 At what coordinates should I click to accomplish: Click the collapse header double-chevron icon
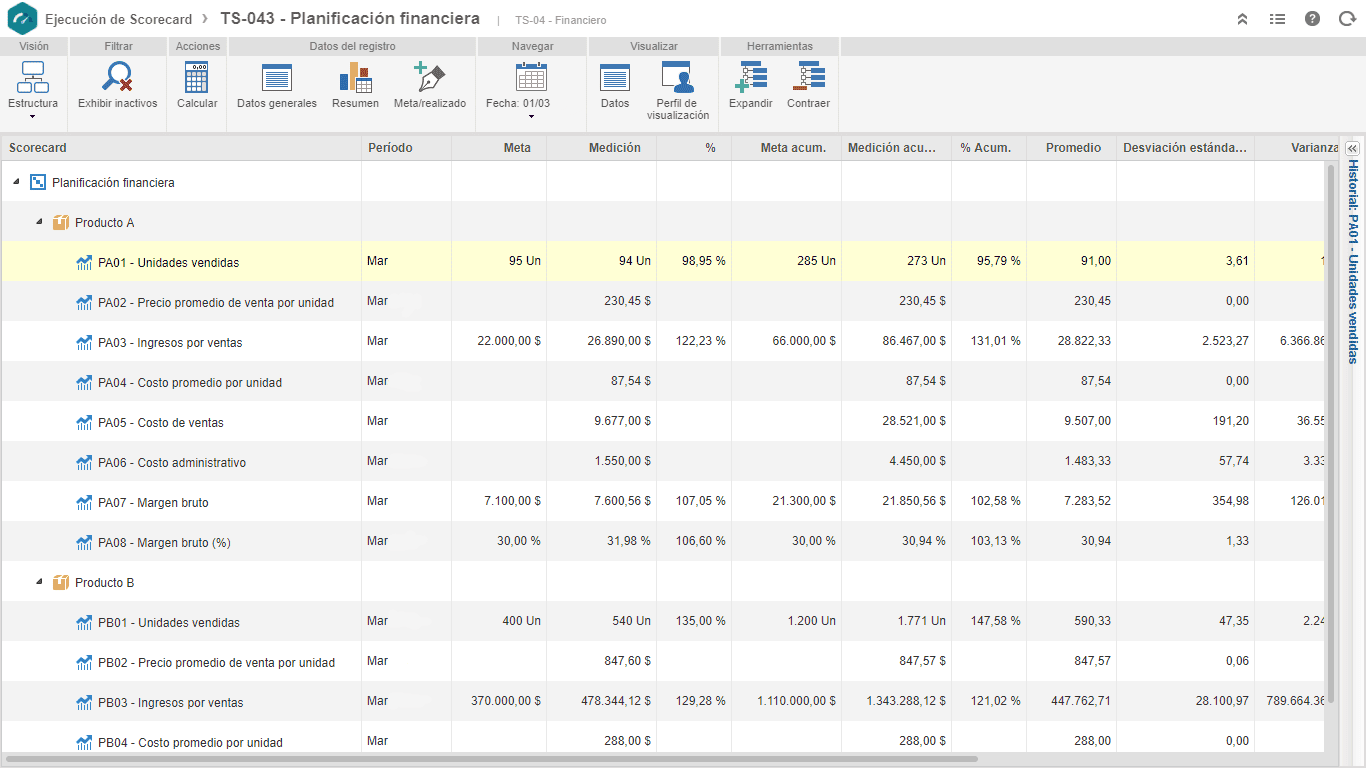[1242, 19]
